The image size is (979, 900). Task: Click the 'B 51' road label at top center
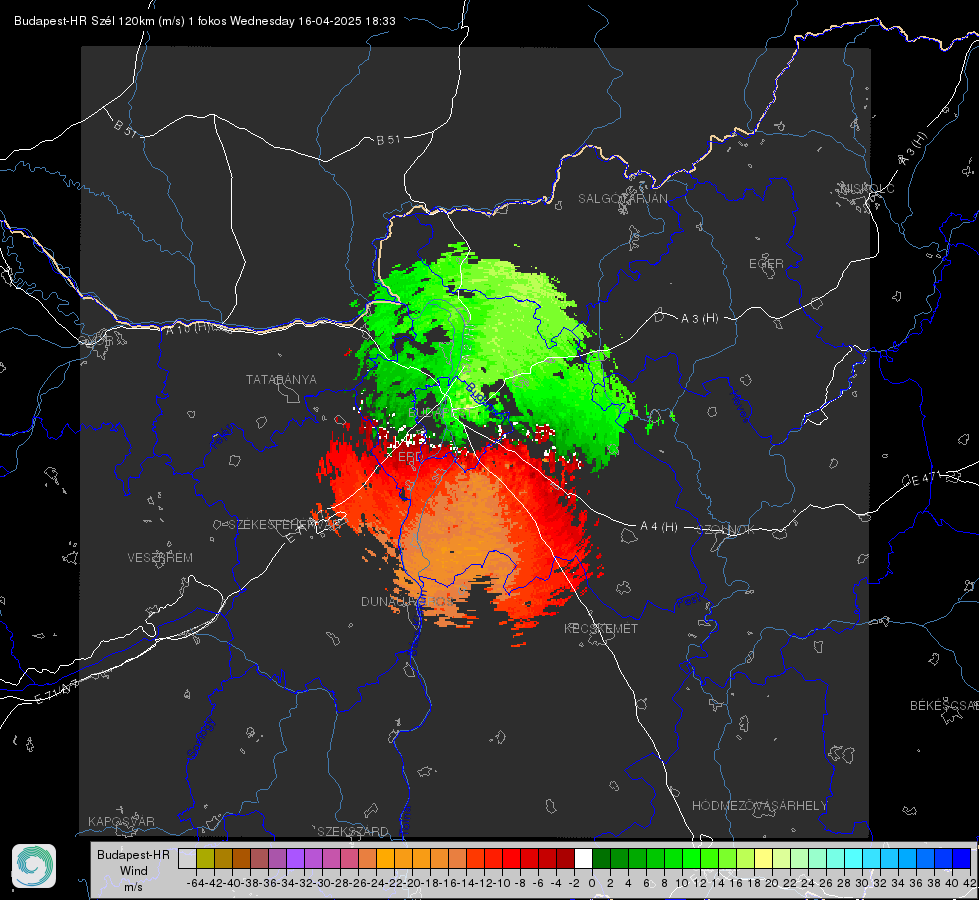[388, 140]
